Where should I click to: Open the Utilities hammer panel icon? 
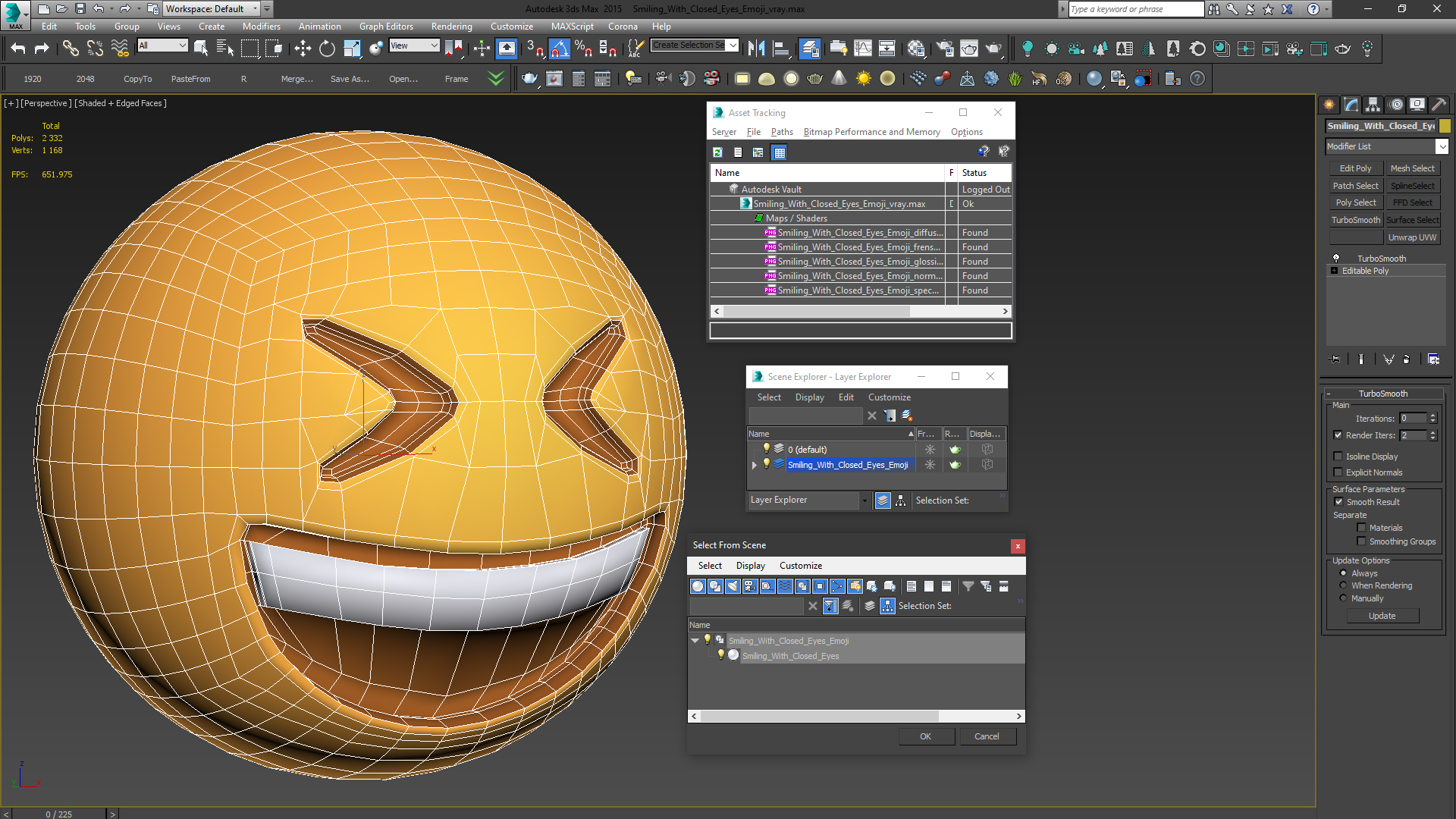coord(1439,105)
